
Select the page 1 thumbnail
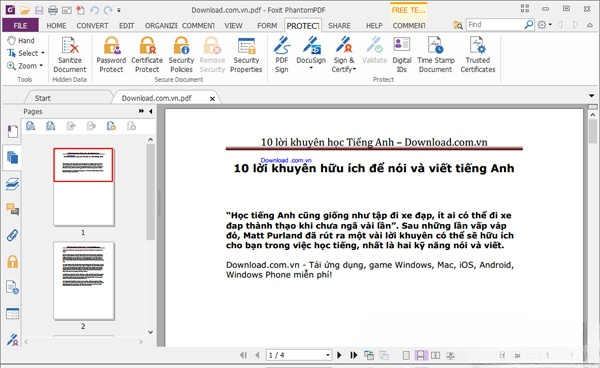tap(83, 187)
